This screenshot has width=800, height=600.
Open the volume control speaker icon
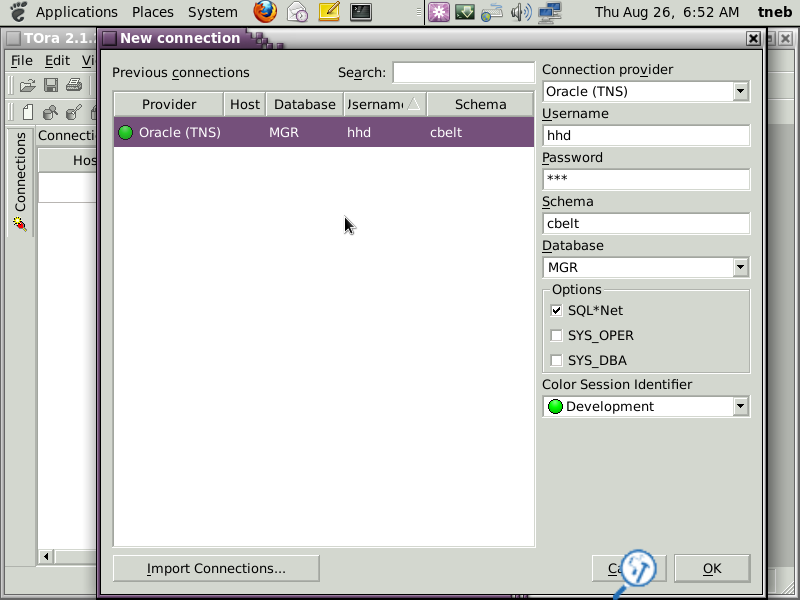click(x=519, y=13)
